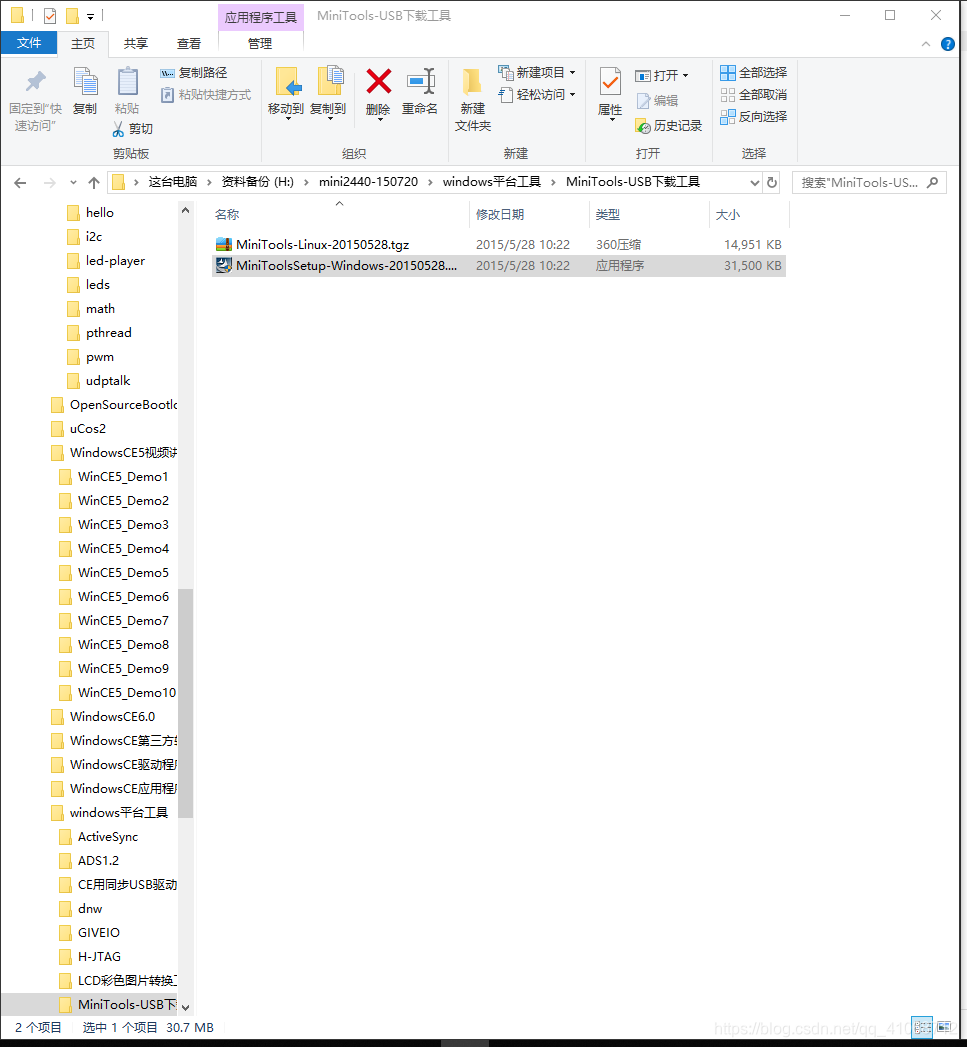Select MiniToolsSetup-Windows-20150528 application file
The height and width of the screenshot is (1047, 967).
pos(498,266)
